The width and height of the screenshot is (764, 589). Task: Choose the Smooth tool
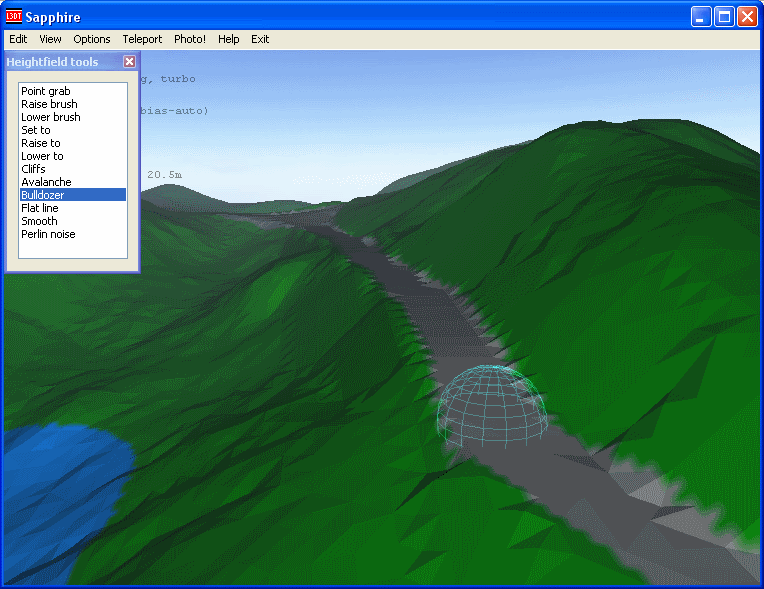[39, 221]
